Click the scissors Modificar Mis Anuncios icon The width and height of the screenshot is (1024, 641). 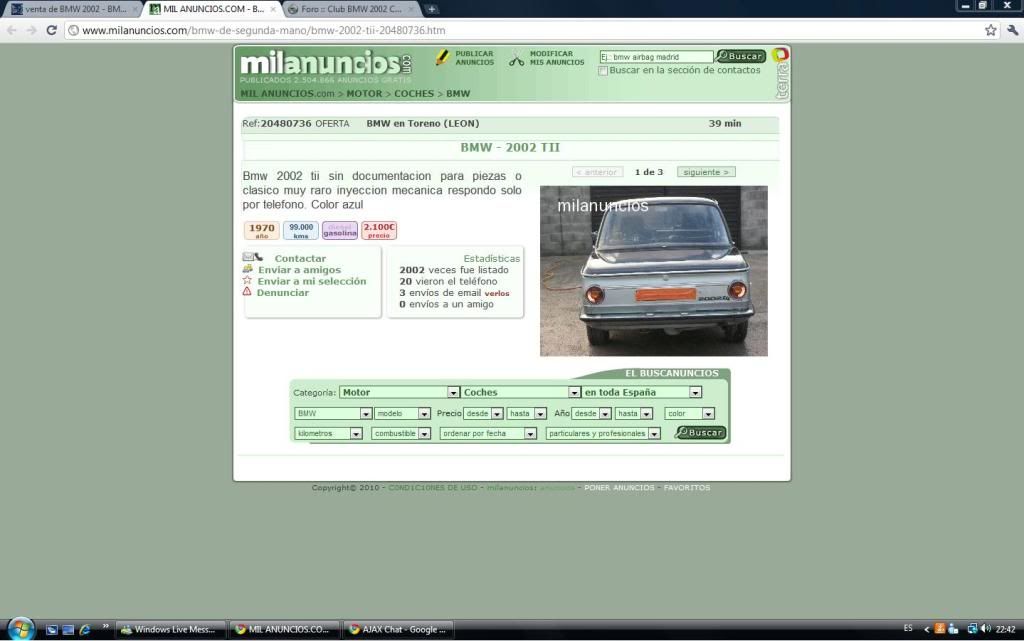point(516,59)
